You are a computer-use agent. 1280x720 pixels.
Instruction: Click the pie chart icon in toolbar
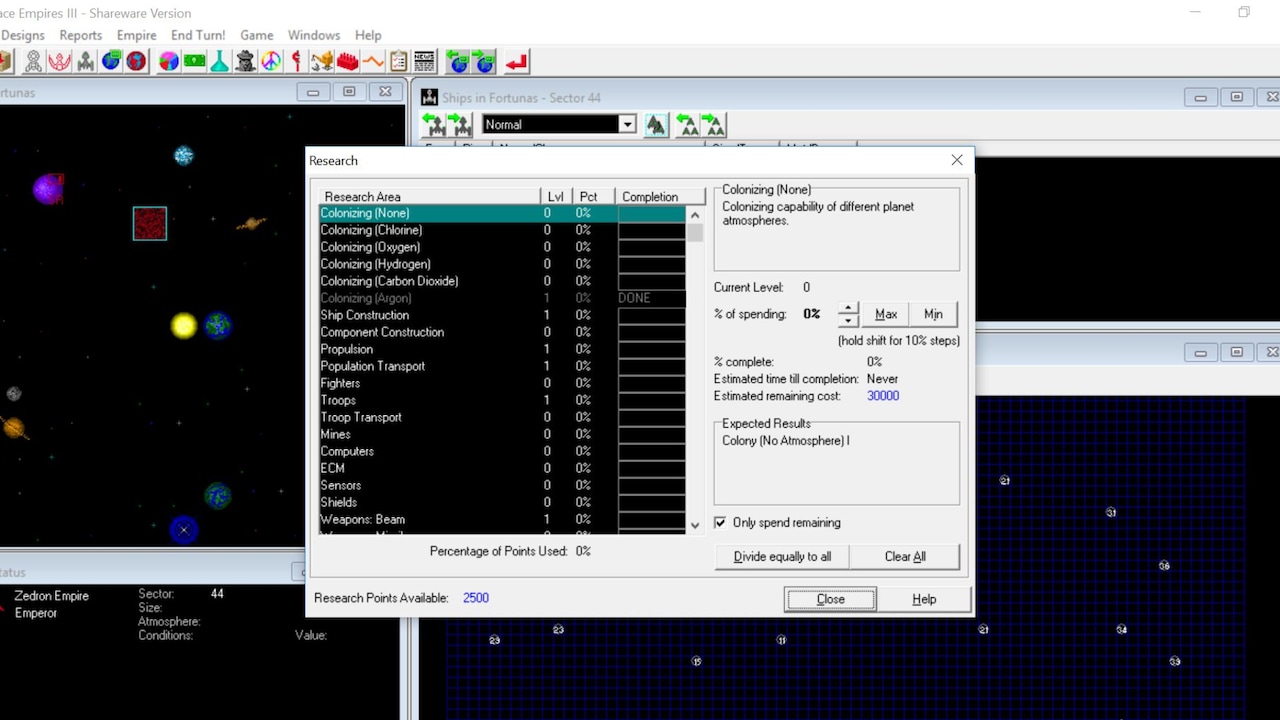tap(169, 62)
